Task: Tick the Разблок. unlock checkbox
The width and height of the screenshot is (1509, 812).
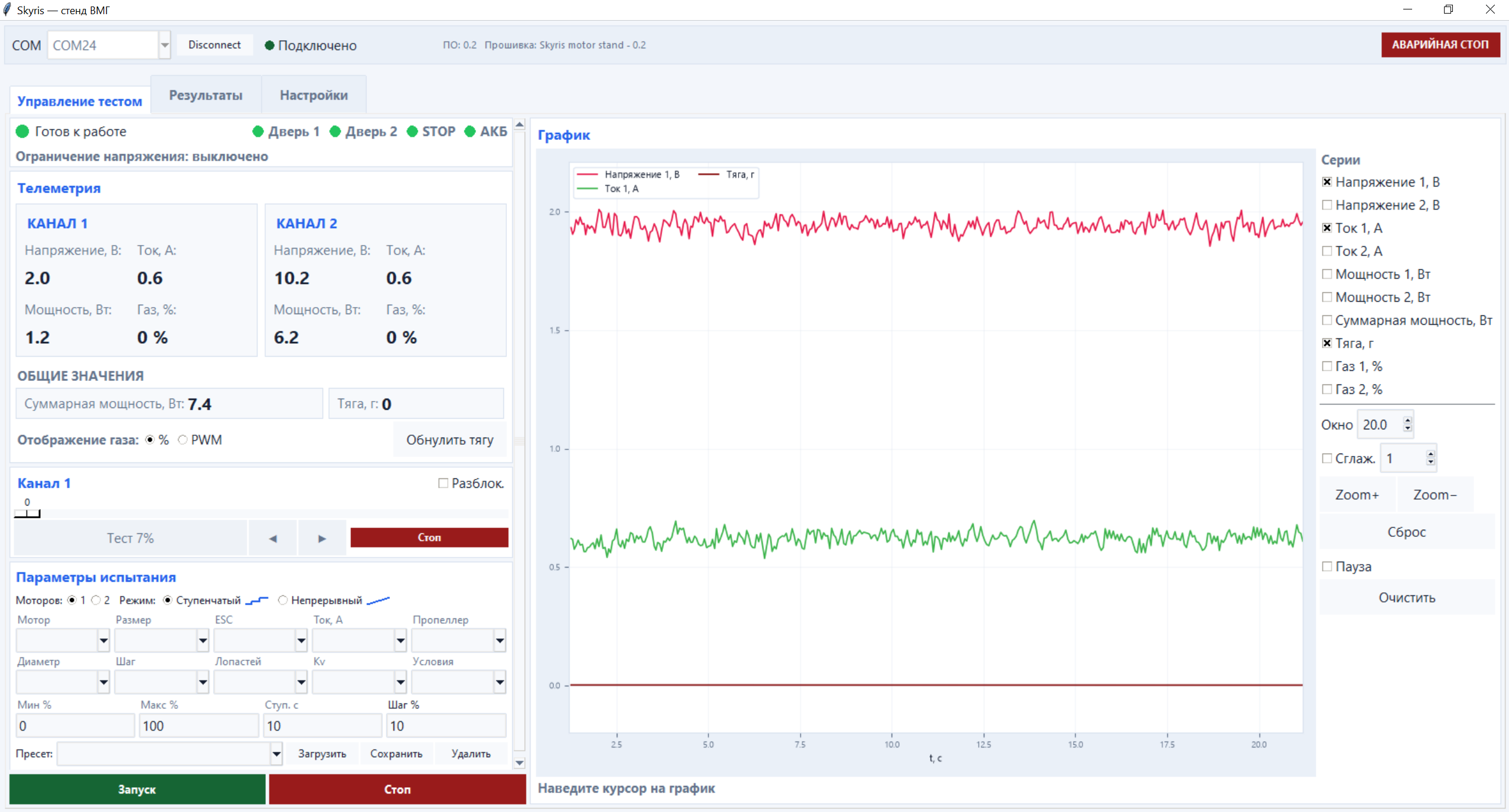Action: pyautogui.click(x=443, y=483)
